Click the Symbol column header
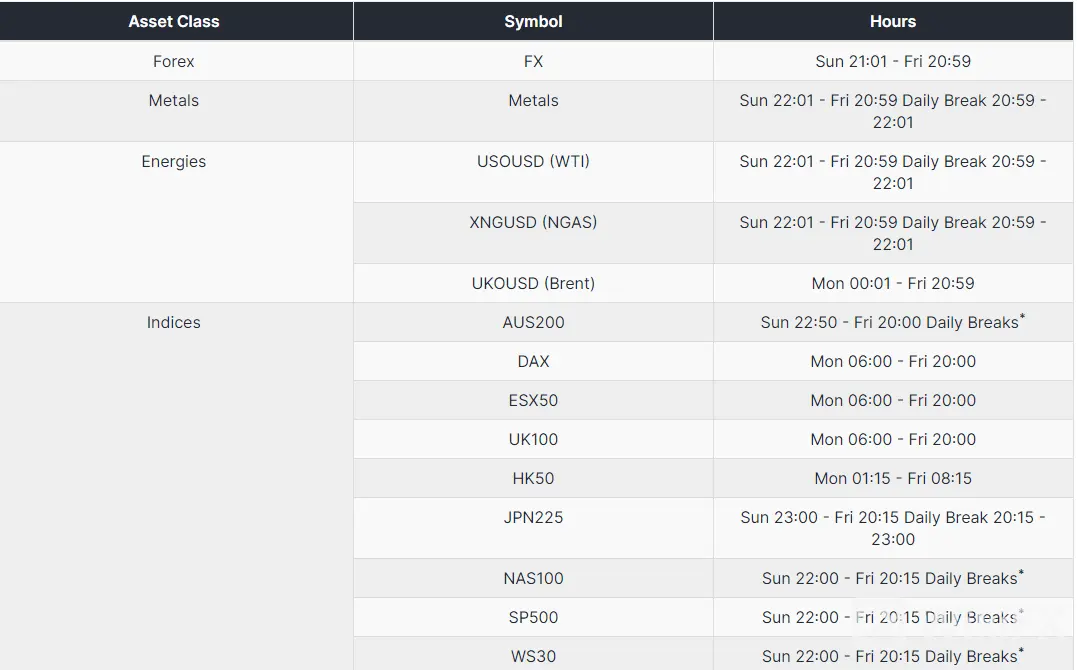Screen dimensions: 1077x670 coord(533,21)
